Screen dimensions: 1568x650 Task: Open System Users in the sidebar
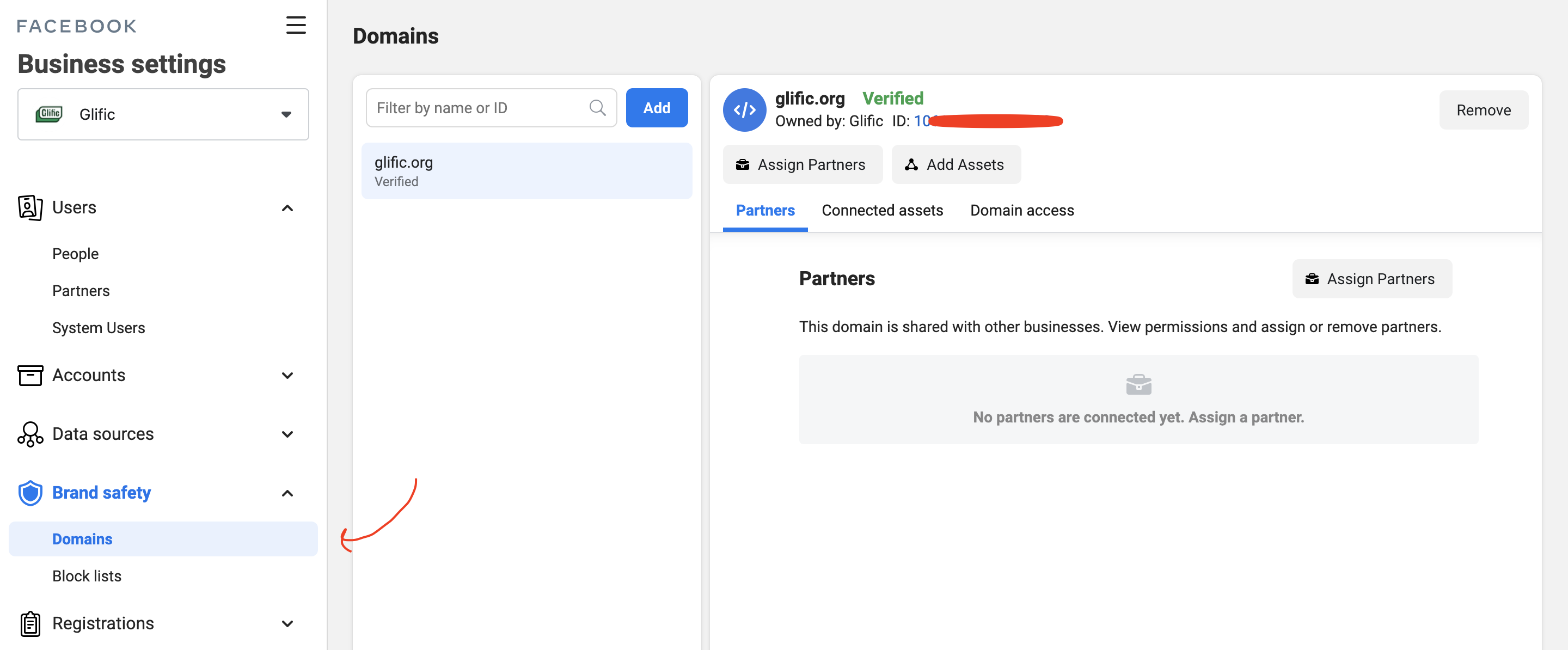pos(99,328)
